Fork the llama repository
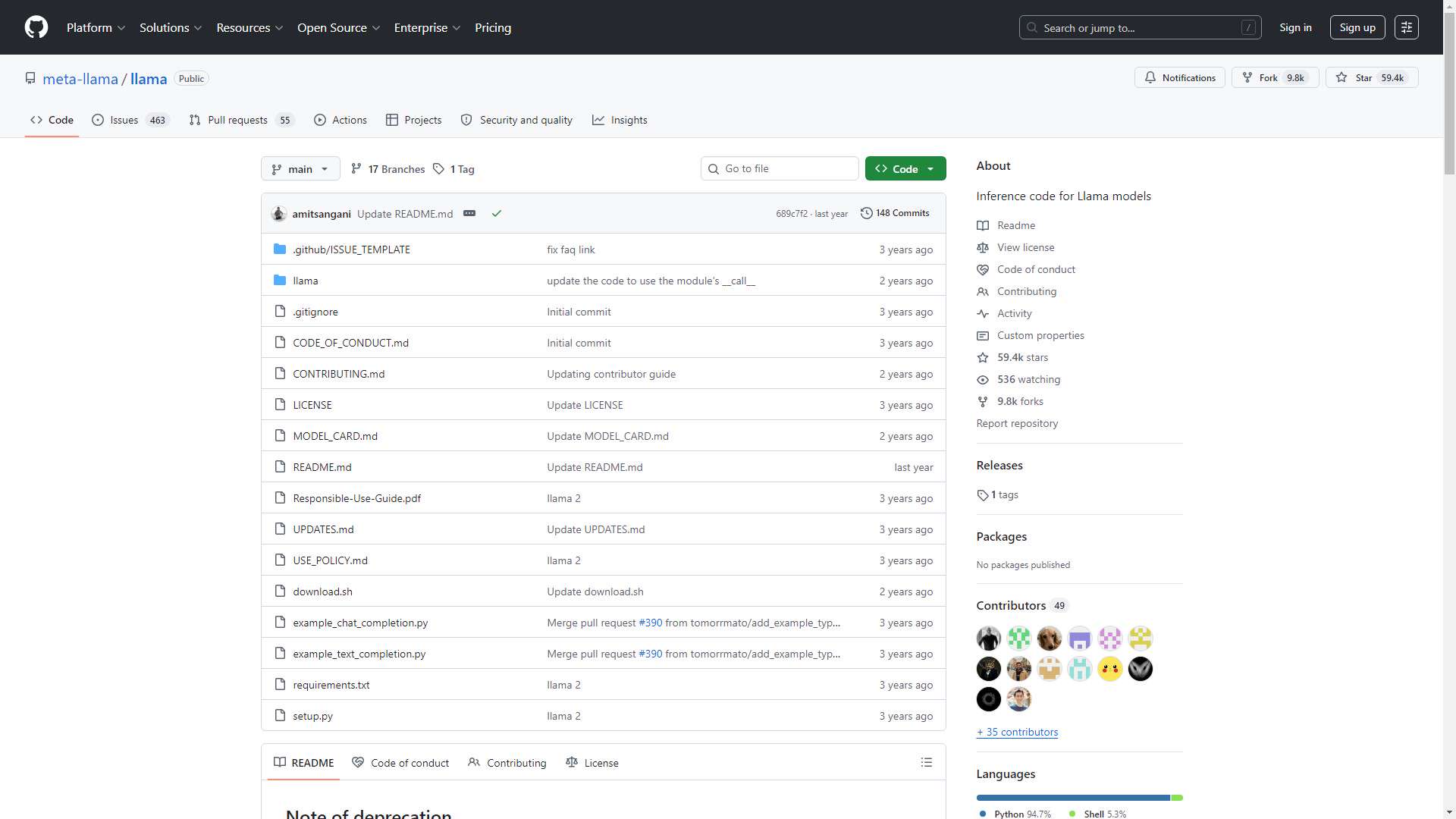 (x=1276, y=77)
